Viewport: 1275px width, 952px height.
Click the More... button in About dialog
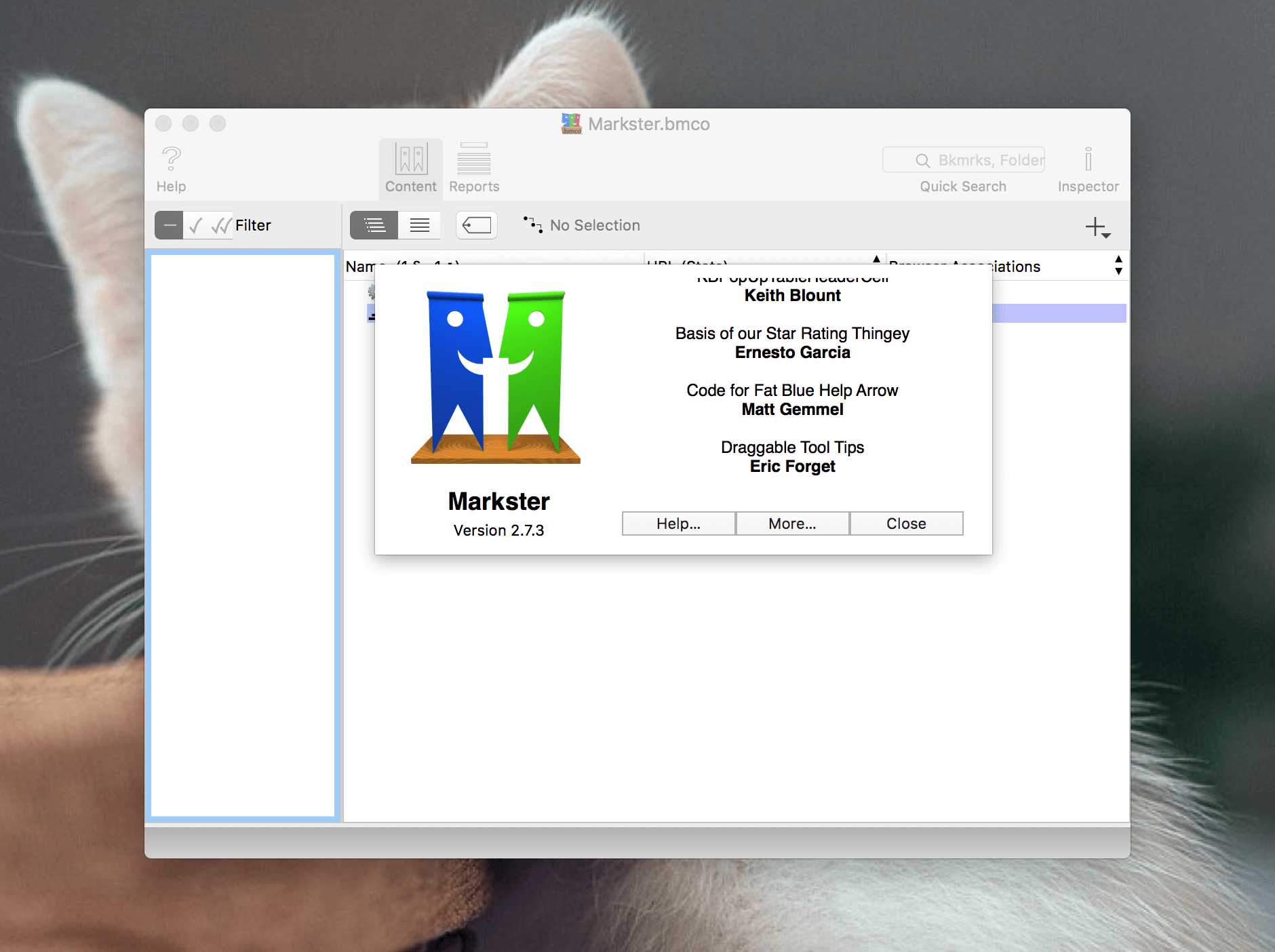793,523
